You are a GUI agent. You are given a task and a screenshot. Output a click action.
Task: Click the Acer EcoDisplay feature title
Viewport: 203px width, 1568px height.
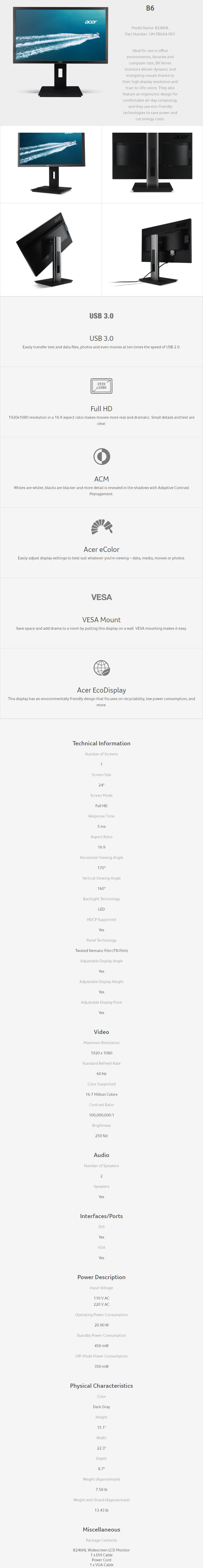(x=101, y=690)
